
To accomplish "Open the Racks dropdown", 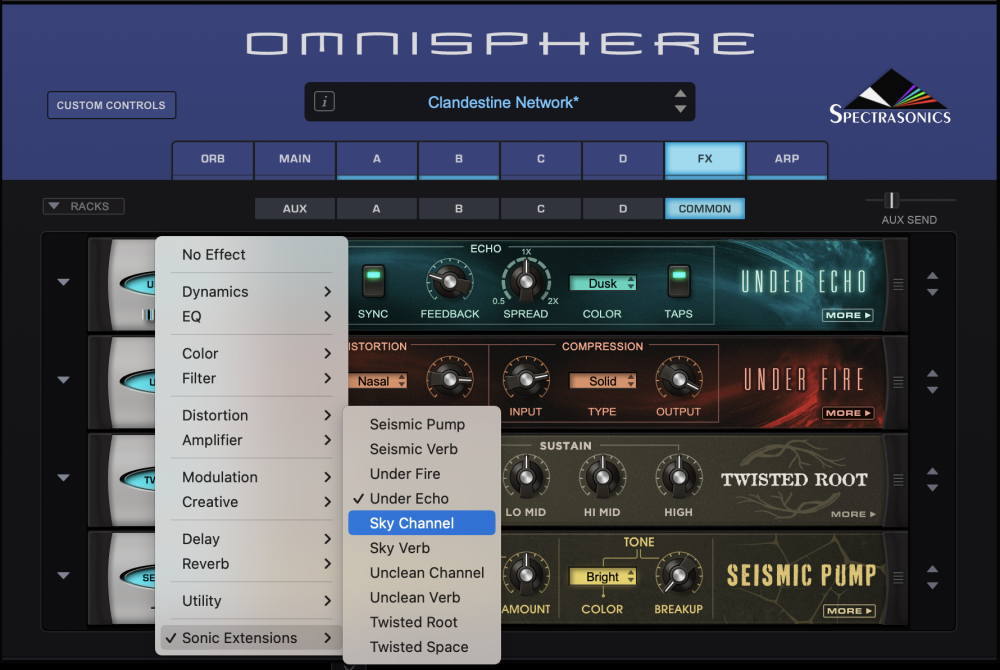I will 84,207.
